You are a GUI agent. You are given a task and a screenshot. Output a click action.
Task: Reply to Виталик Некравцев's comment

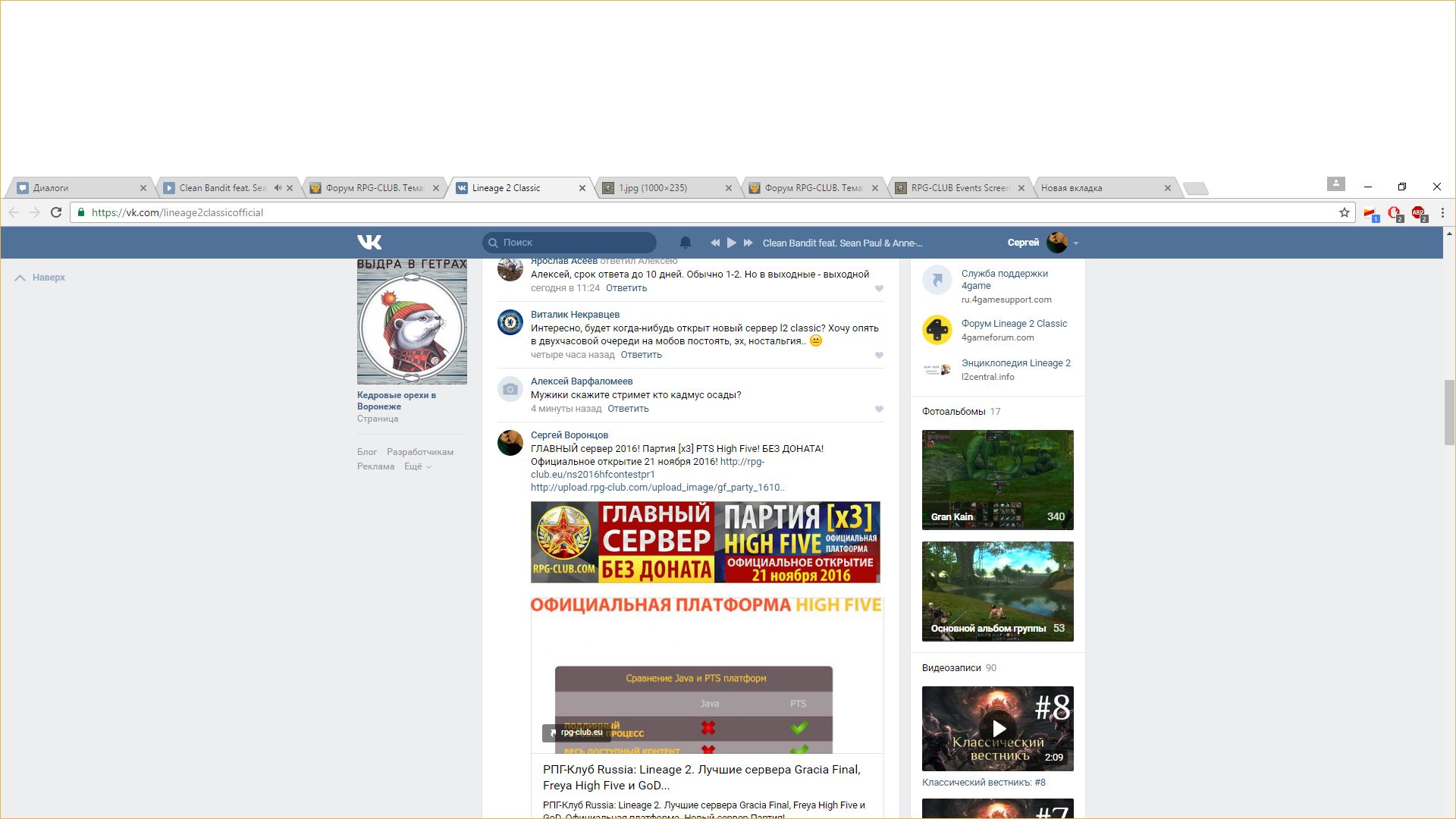point(641,355)
